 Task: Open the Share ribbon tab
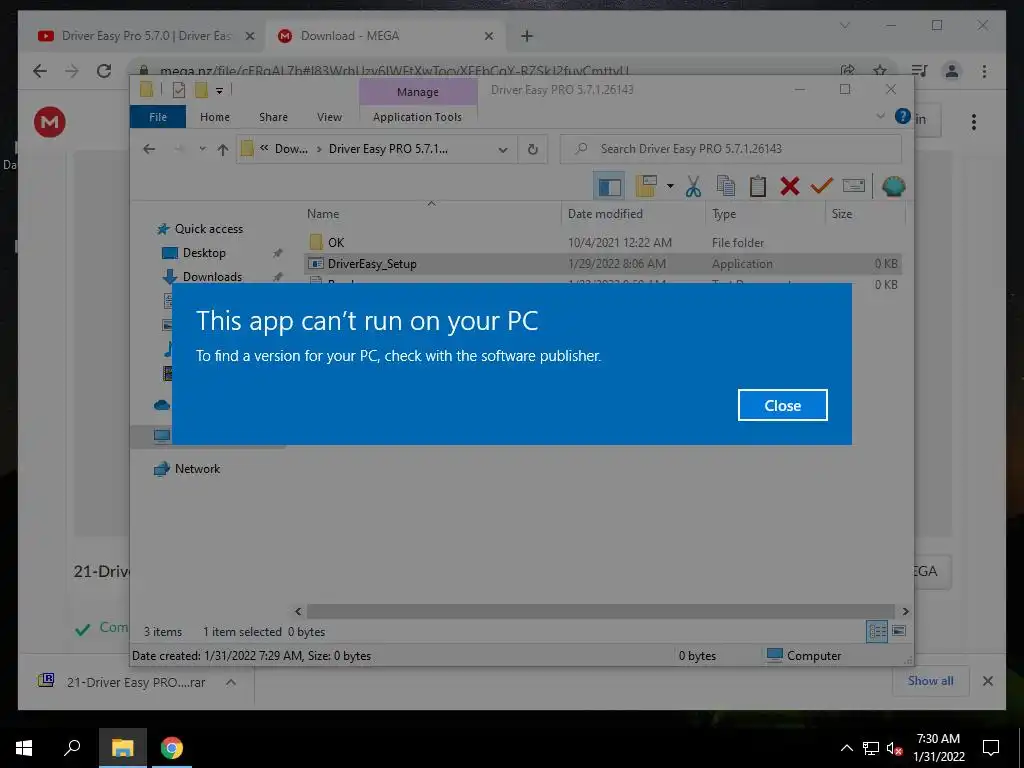point(273,117)
